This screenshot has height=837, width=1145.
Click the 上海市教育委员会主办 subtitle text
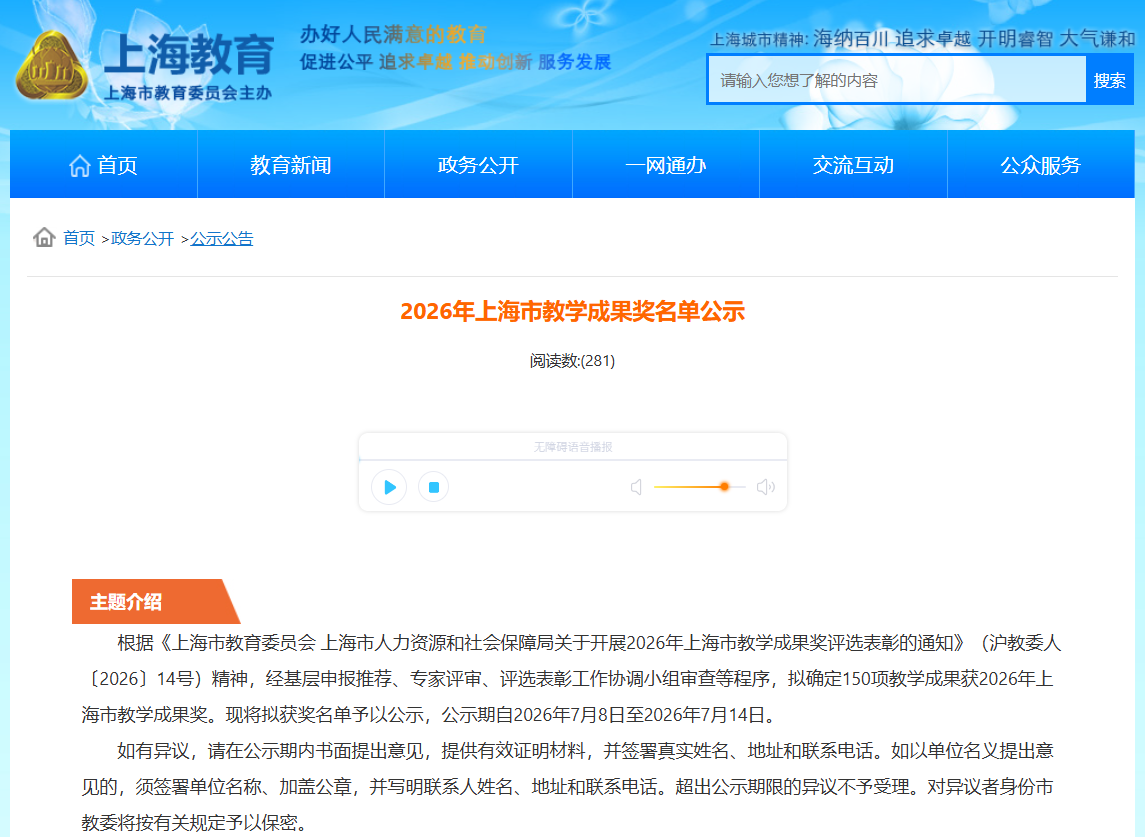(188, 93)
